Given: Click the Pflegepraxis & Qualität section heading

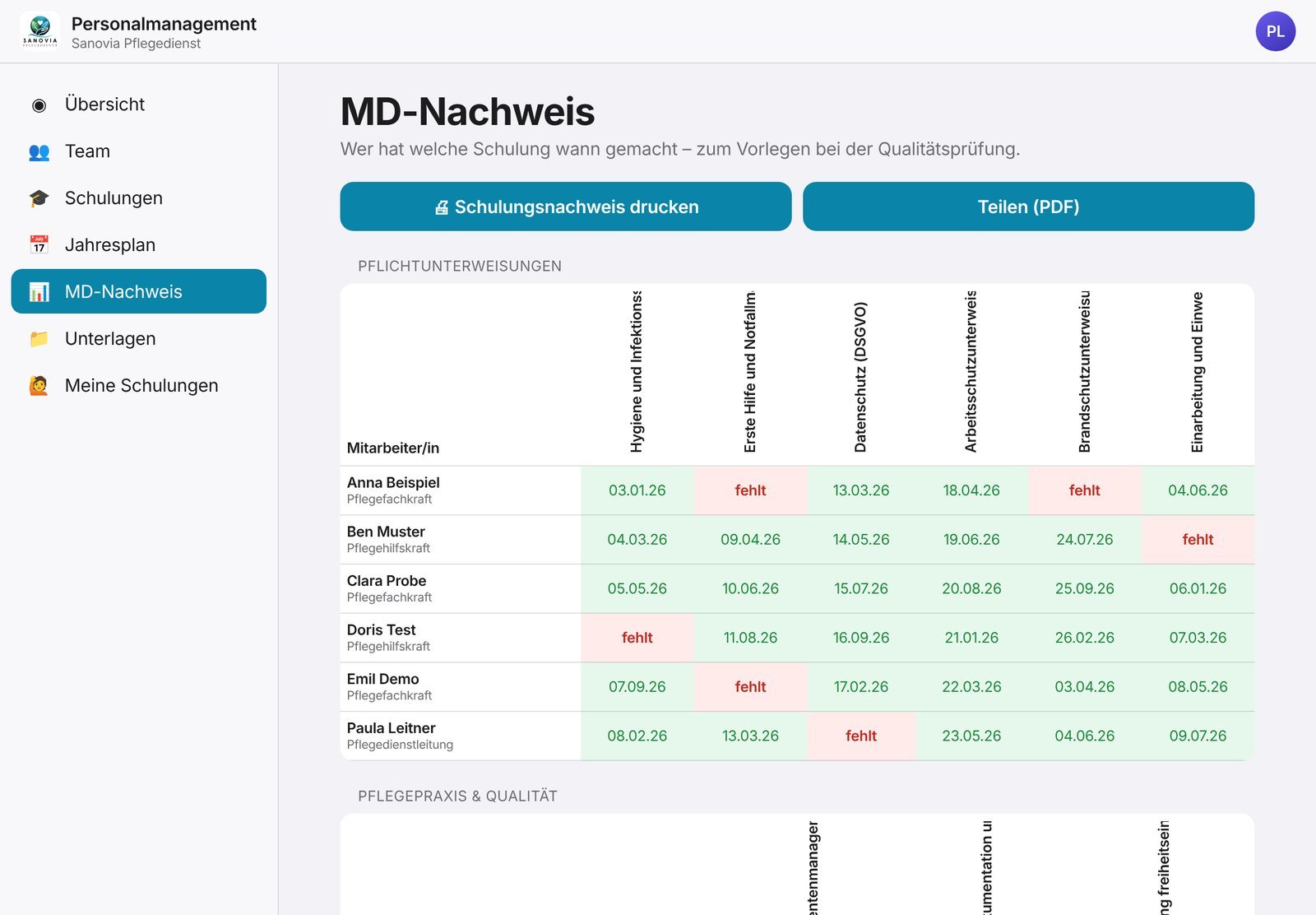Looking at the screenshot, I should pyautogui.click(x=457, y=797).
